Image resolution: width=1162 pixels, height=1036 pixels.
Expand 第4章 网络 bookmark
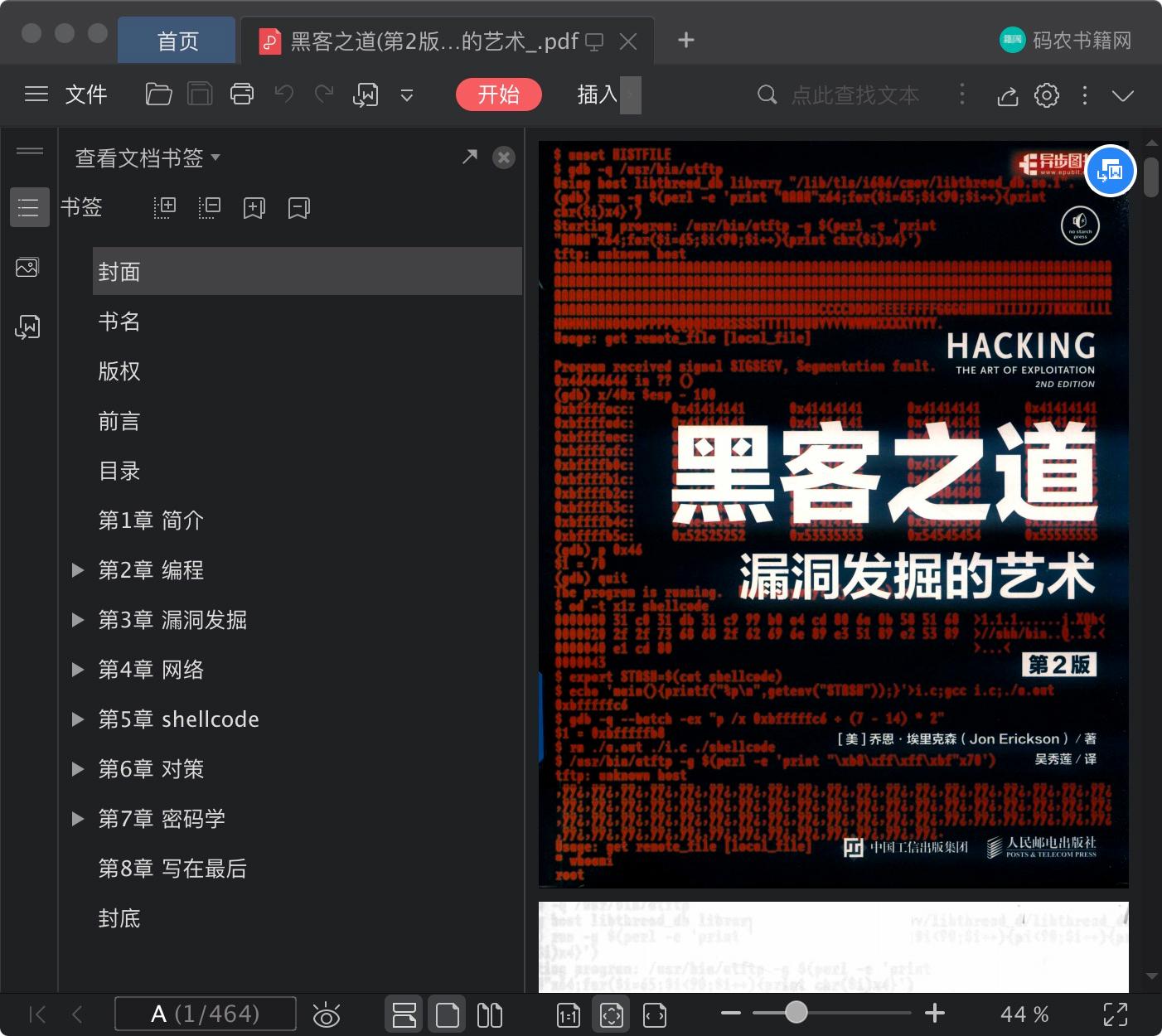click(x=78, y=670)
